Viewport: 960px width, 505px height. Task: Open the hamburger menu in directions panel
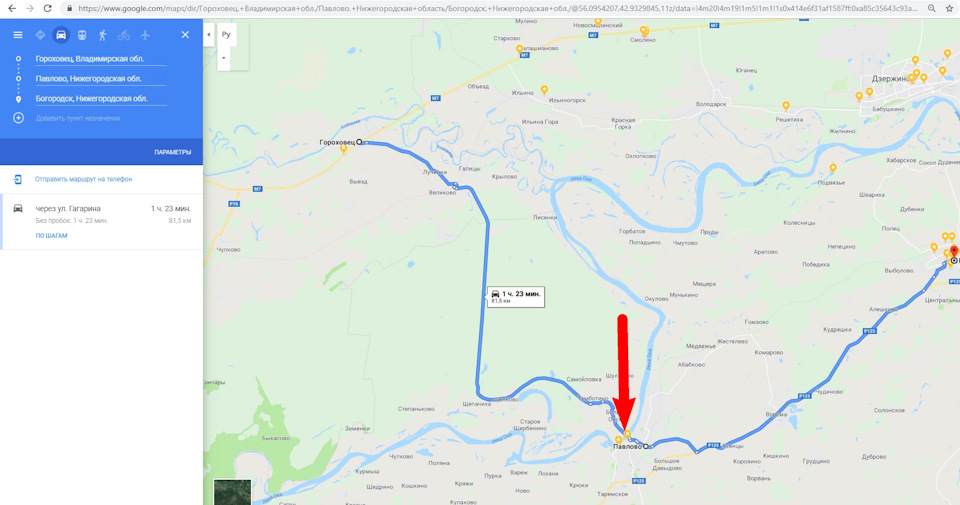[18, 35]
